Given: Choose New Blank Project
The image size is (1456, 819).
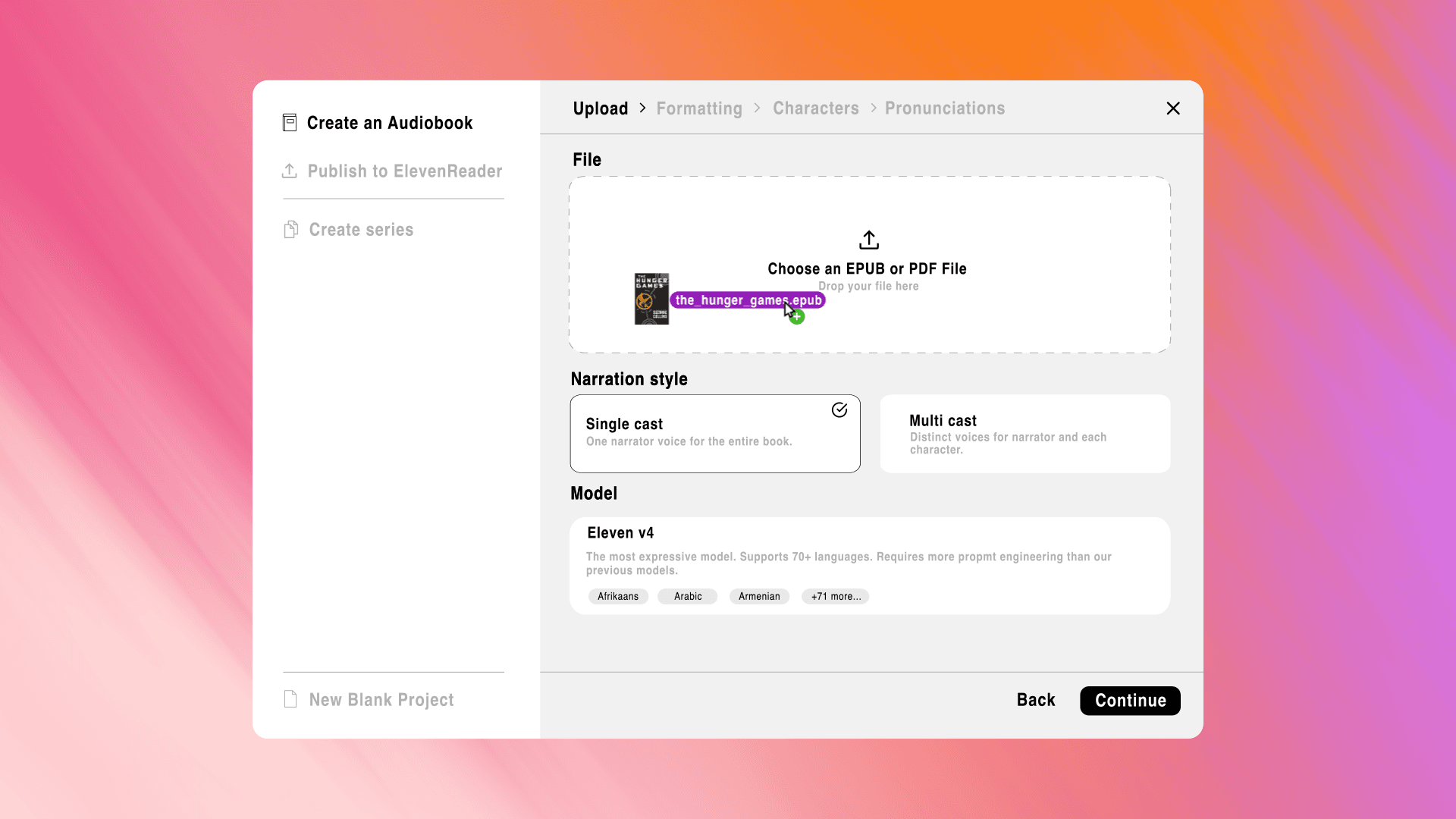Looking at the screenshot, I should click(369, 699).
